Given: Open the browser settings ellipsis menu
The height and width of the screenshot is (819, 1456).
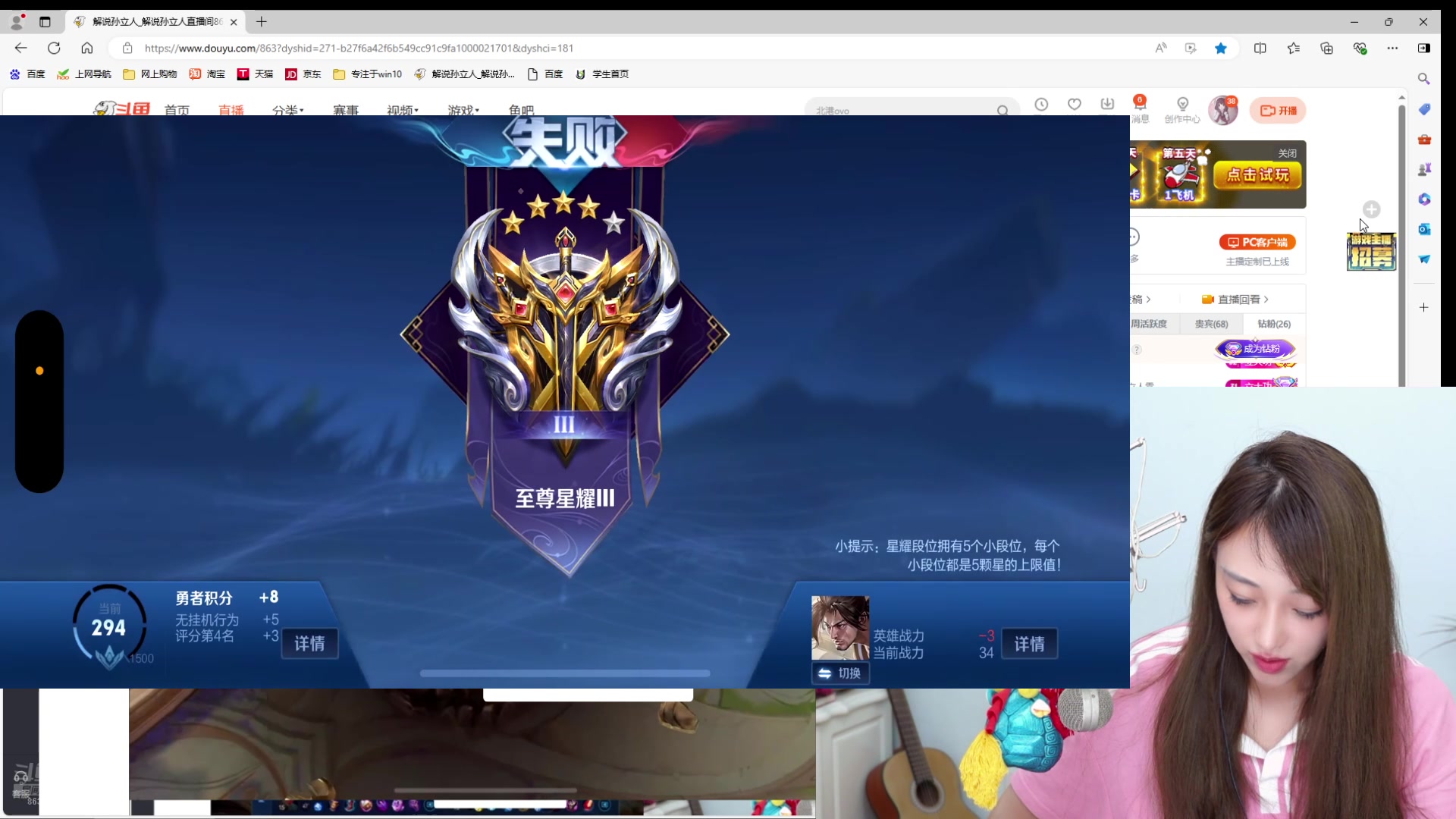Looking at the screenshot, I should [1392, 48].
